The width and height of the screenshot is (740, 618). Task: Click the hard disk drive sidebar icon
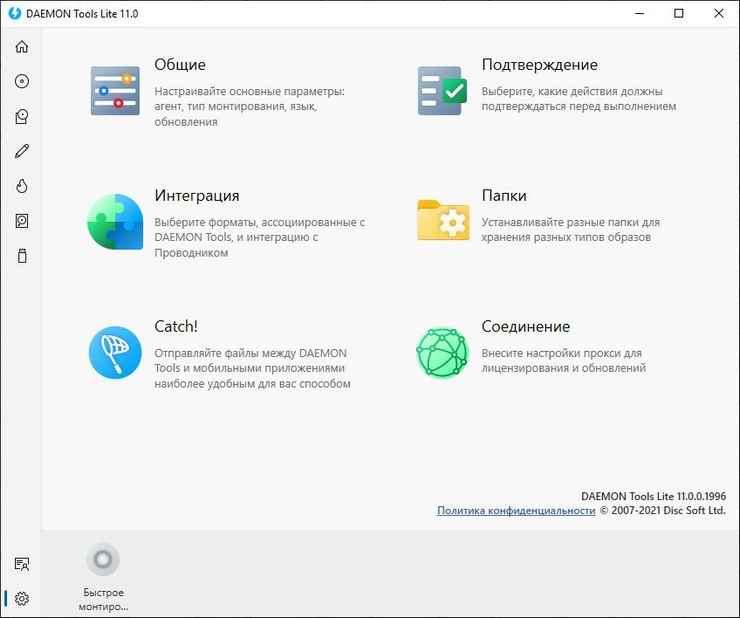[21, 221]
